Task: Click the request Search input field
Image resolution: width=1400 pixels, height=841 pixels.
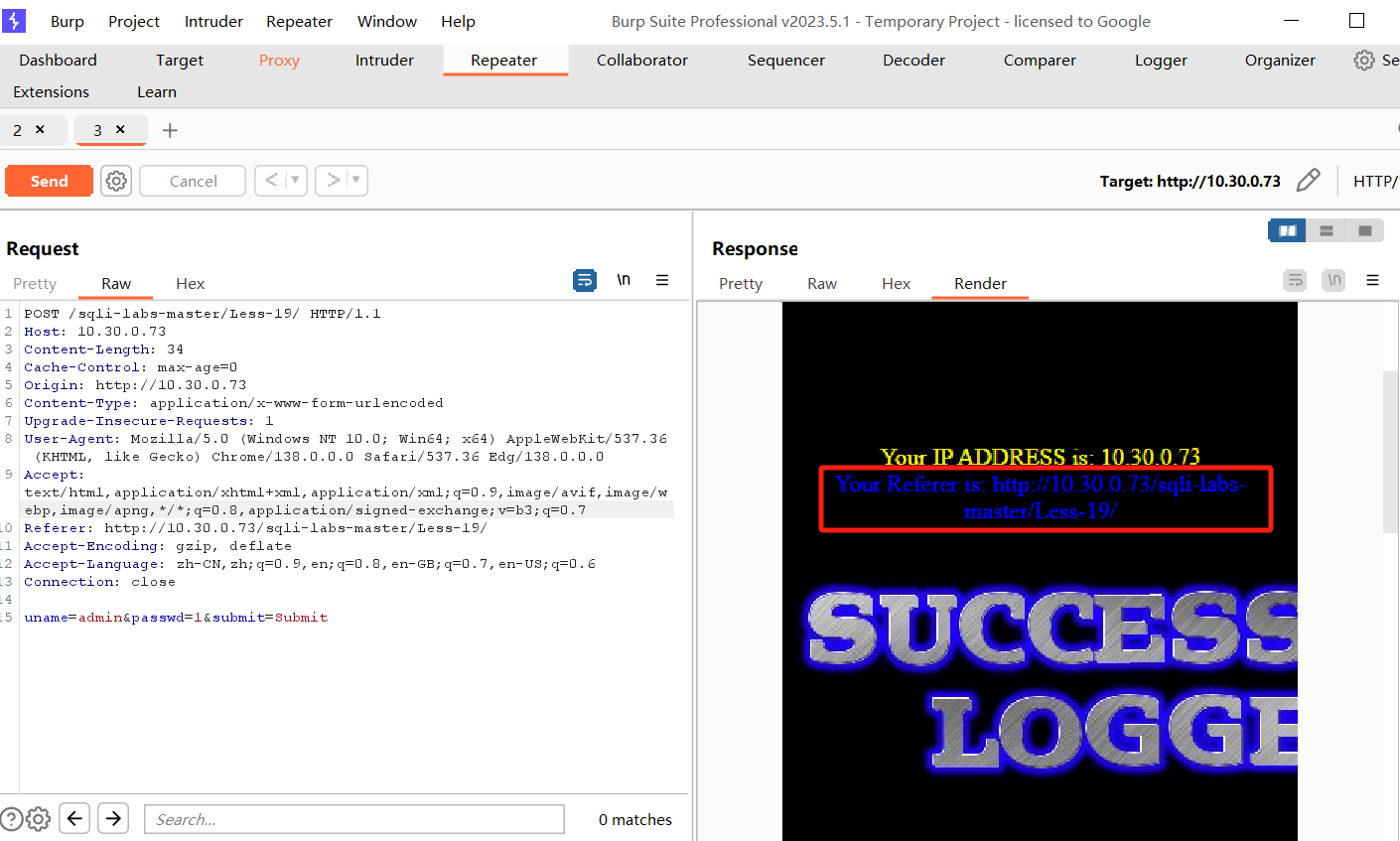Action: 354,819
